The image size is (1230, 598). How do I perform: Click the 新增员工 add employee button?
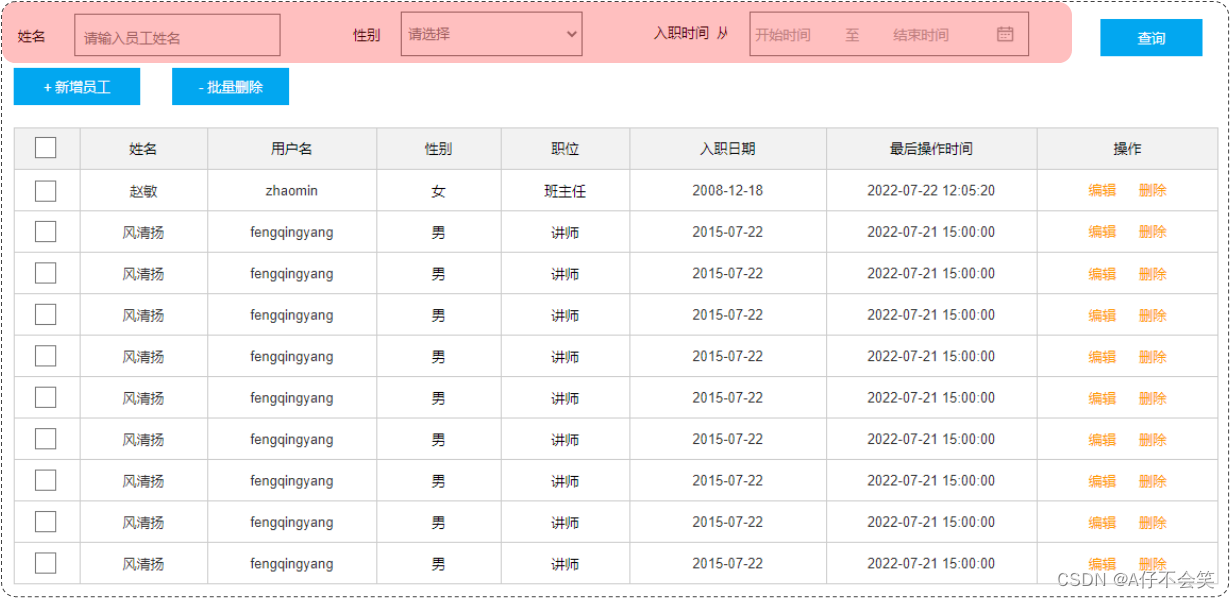coord(76,86)
